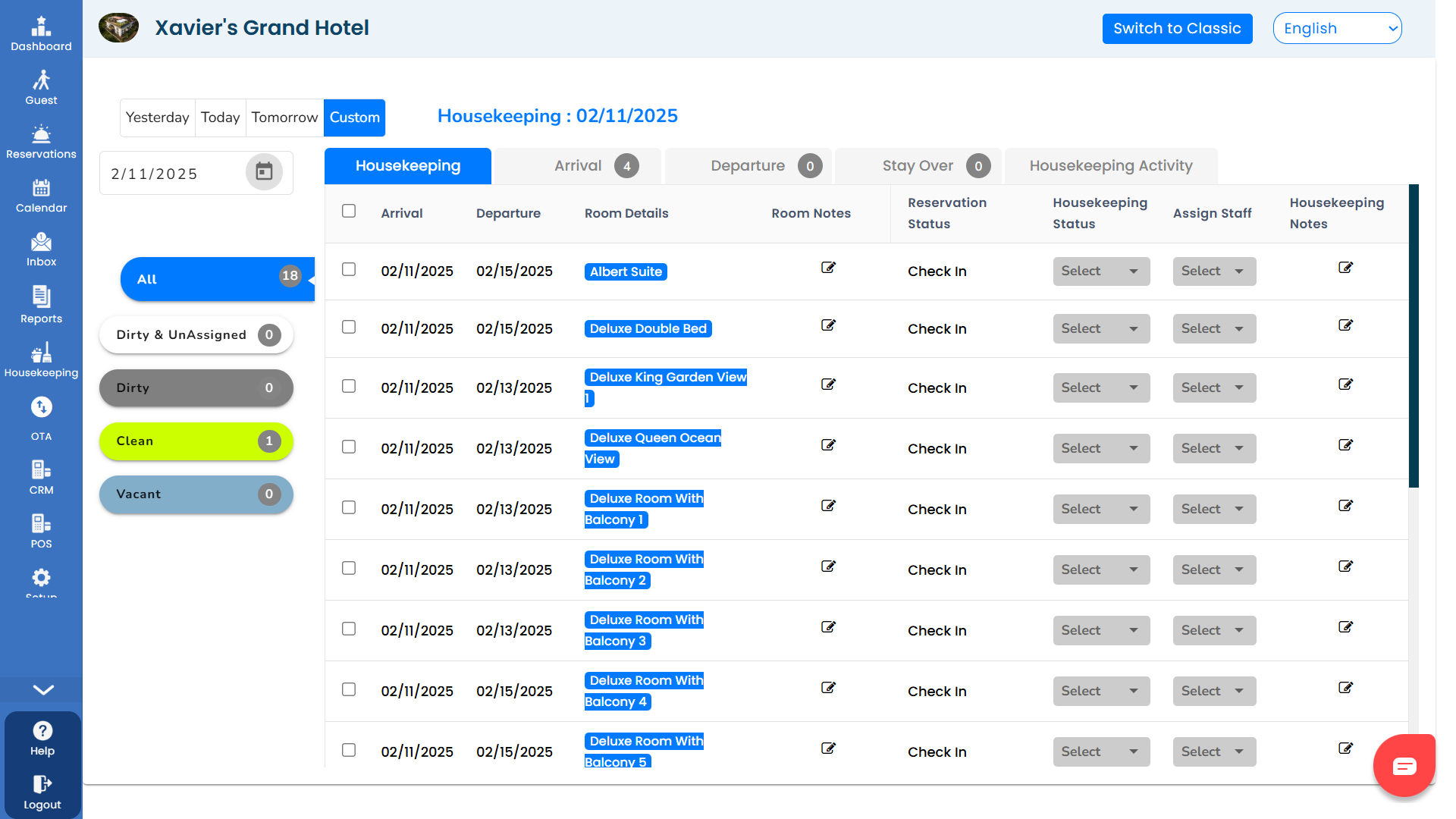This screenshot has height=819, width=1456.
Task: Open housekeeping status dropdown for Deluxe Double Bed
Action: pos(1101,329)
